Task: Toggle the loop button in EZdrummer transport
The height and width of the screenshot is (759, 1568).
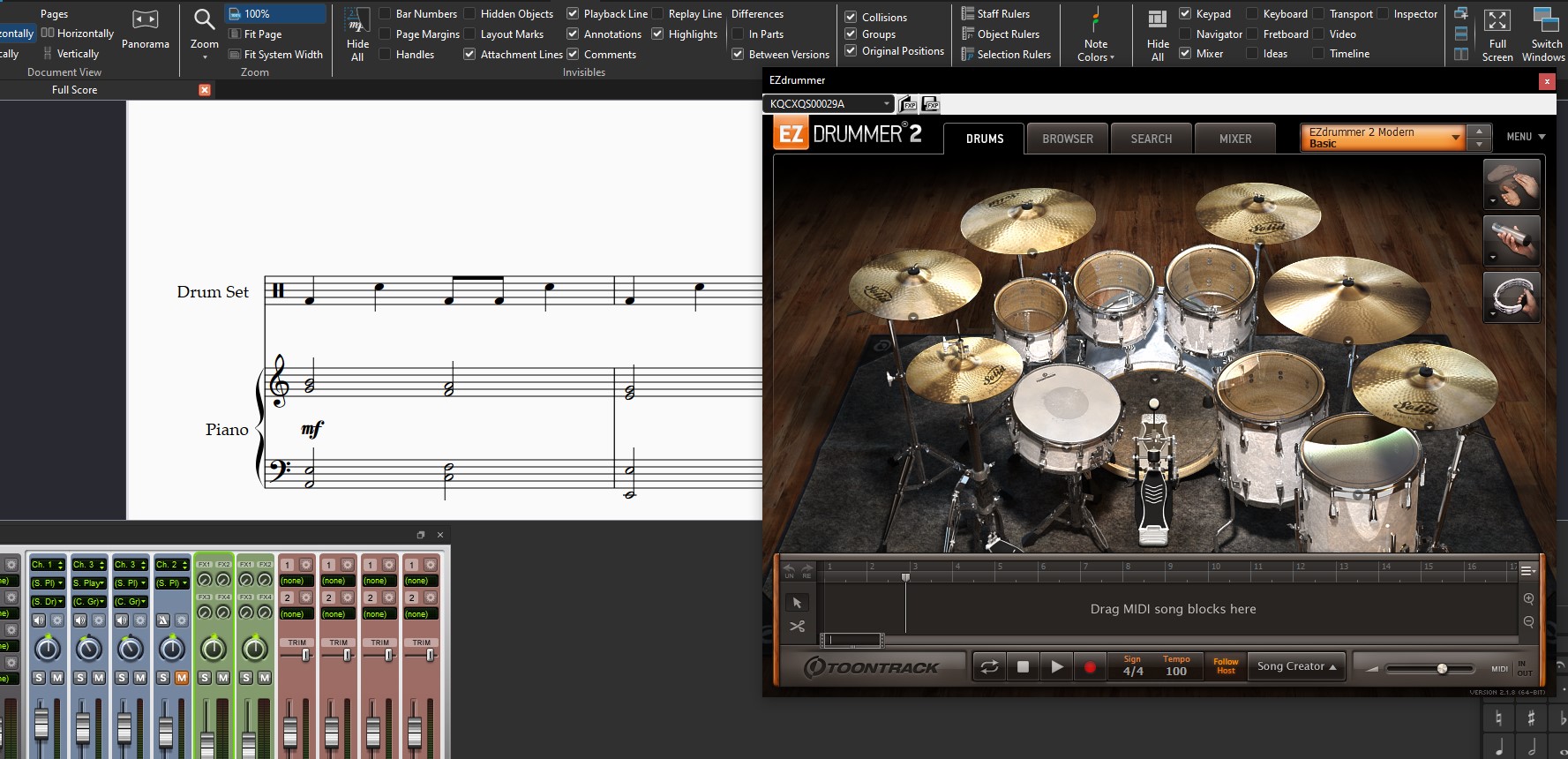Action: 990,667
